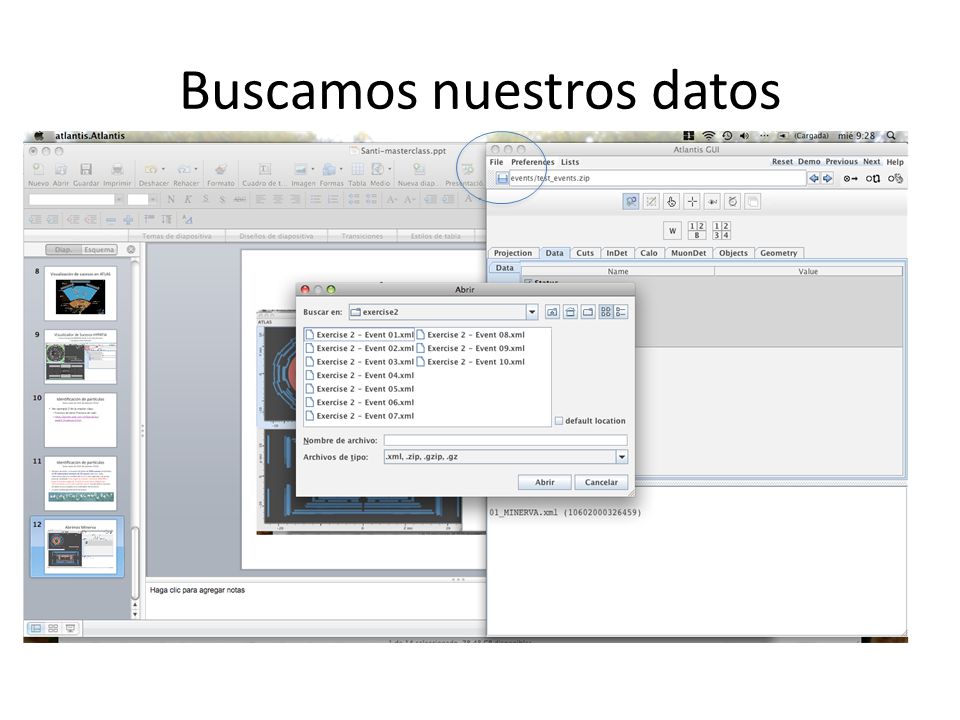Go to next event with right blue arrow

[x=828, y=178]
